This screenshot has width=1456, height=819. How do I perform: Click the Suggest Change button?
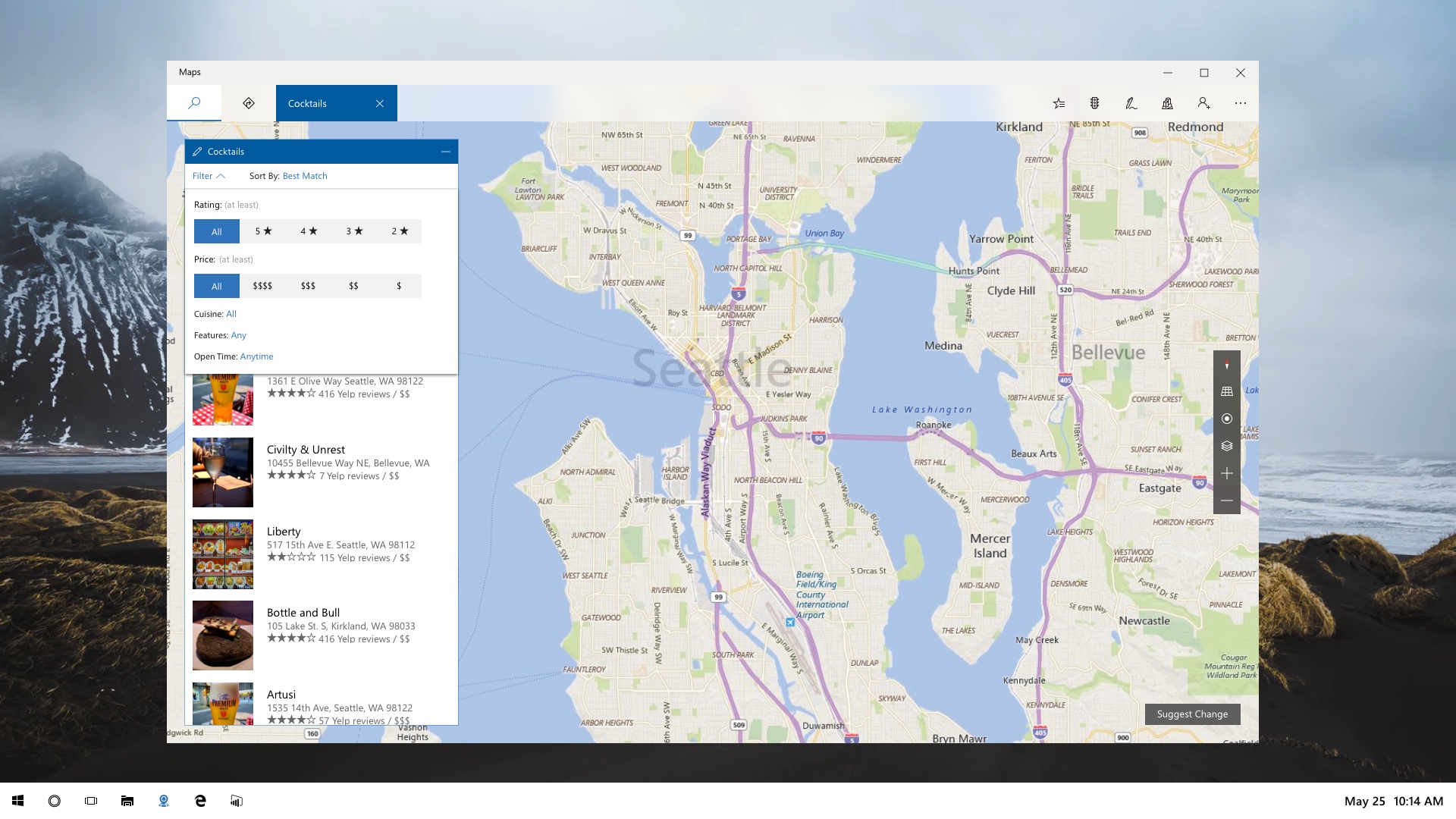(x=1192, y=714)
